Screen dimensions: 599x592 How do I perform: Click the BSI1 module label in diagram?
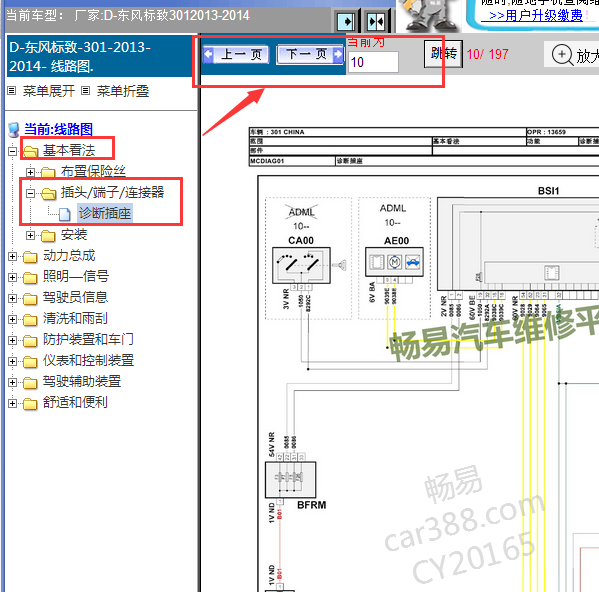548,191
